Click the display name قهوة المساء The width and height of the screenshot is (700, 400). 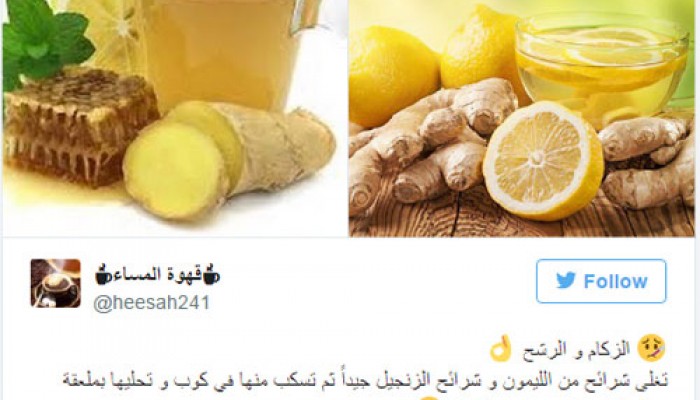[x=158, y=274]
